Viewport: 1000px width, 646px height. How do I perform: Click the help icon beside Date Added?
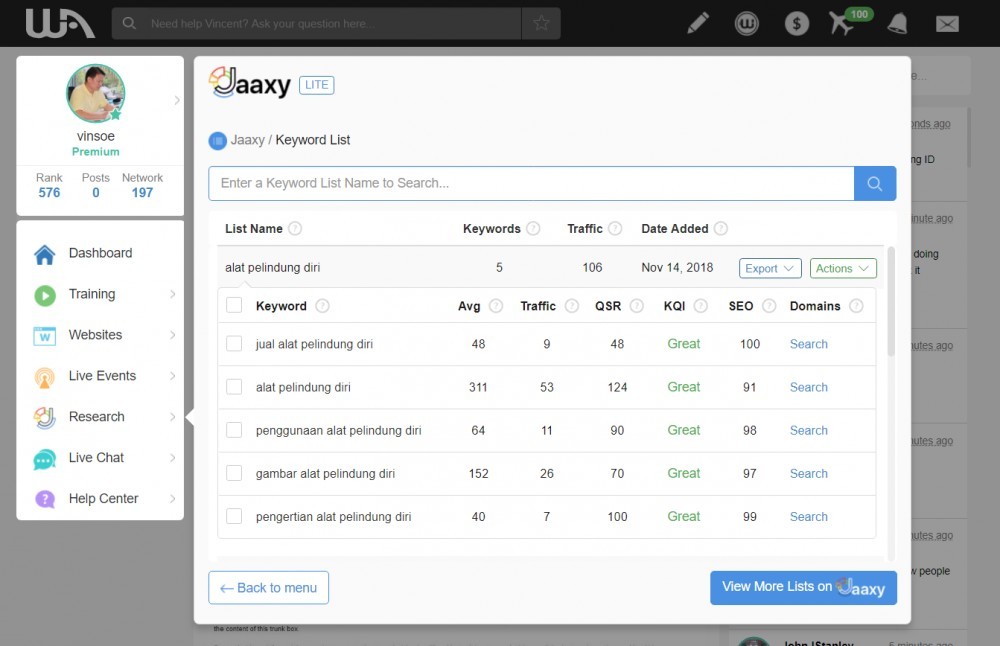(721, 228)
